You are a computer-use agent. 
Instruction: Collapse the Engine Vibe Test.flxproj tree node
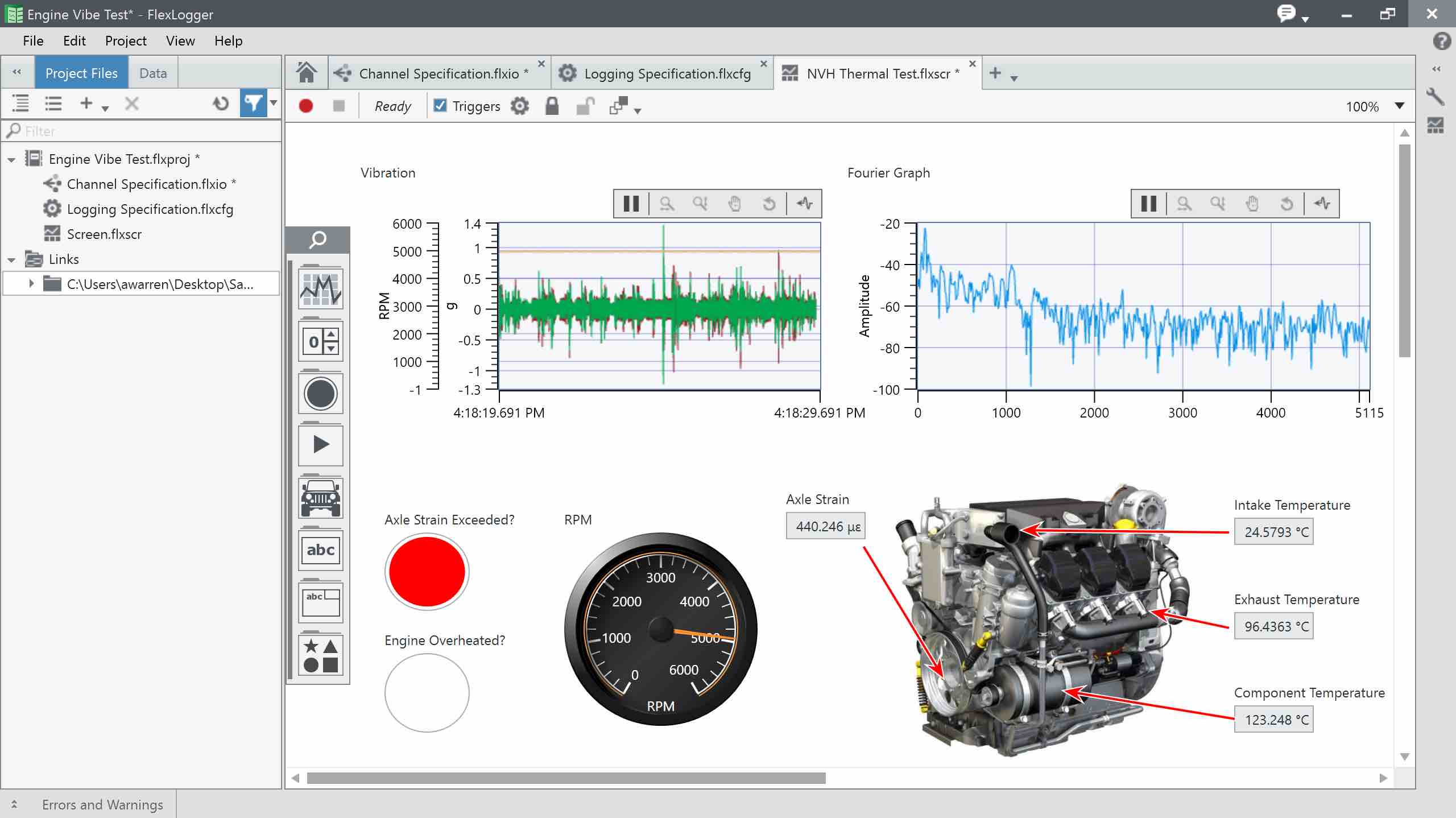[x=11, y=160]
